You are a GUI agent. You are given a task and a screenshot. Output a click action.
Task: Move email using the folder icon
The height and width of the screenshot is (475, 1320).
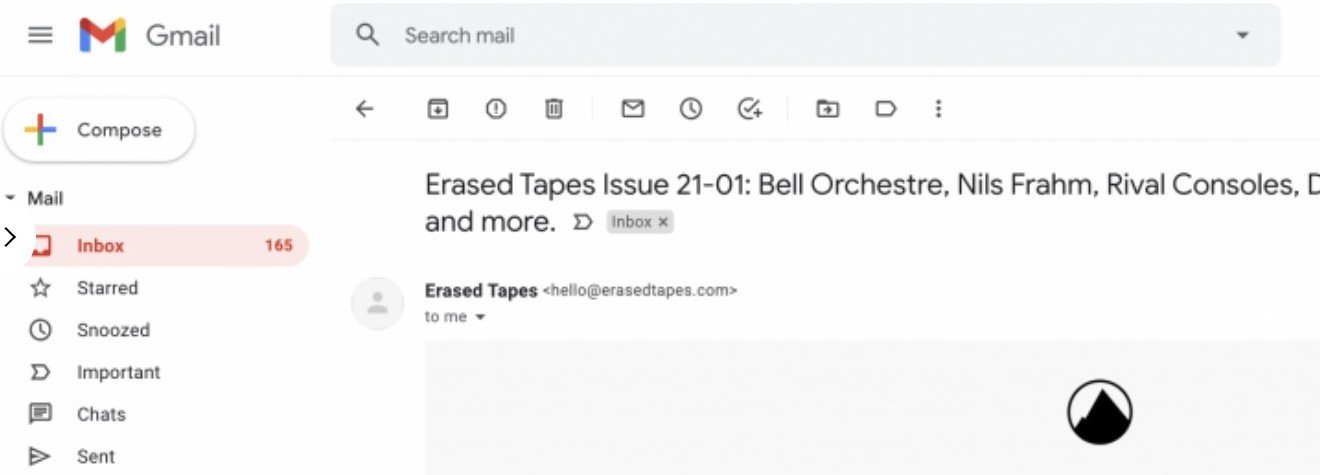coord(827,109)
